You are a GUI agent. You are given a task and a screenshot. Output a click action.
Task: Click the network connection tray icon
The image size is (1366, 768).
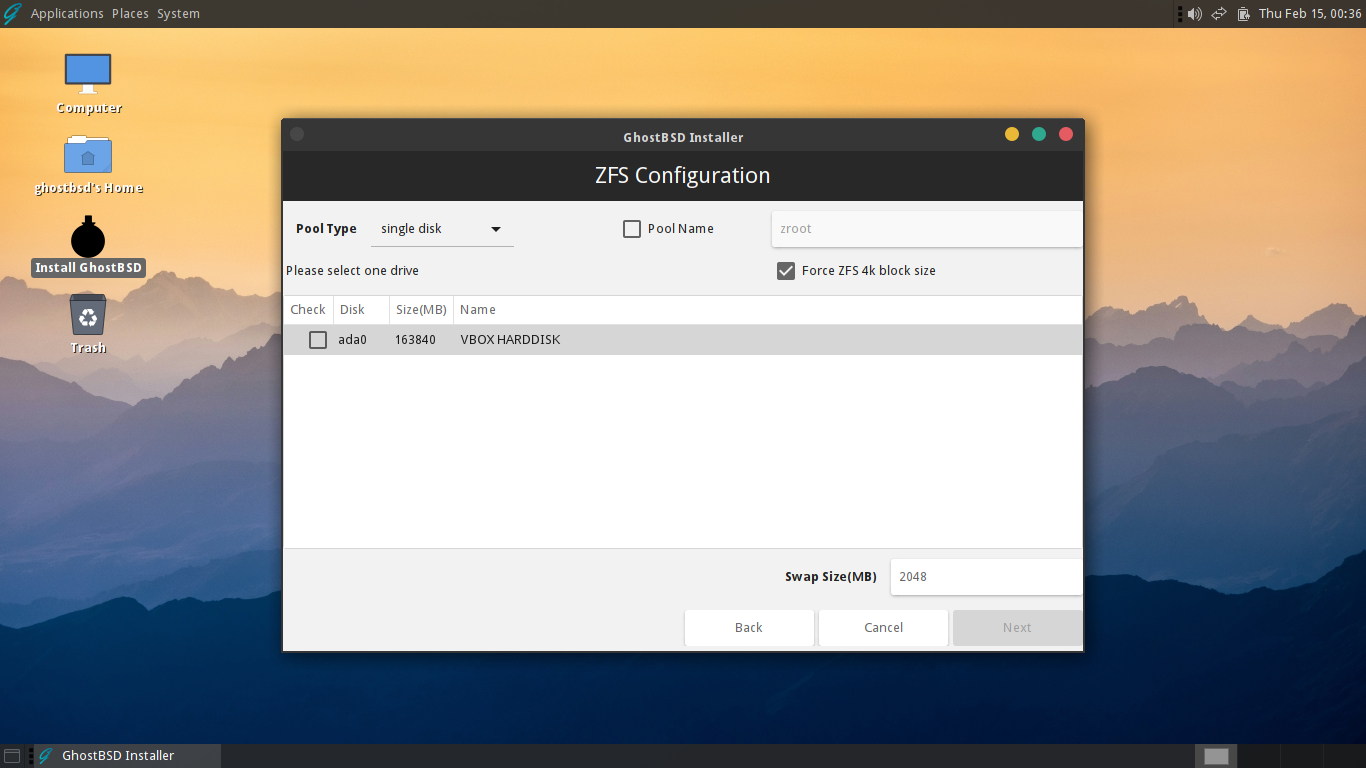coord(1219,14)
